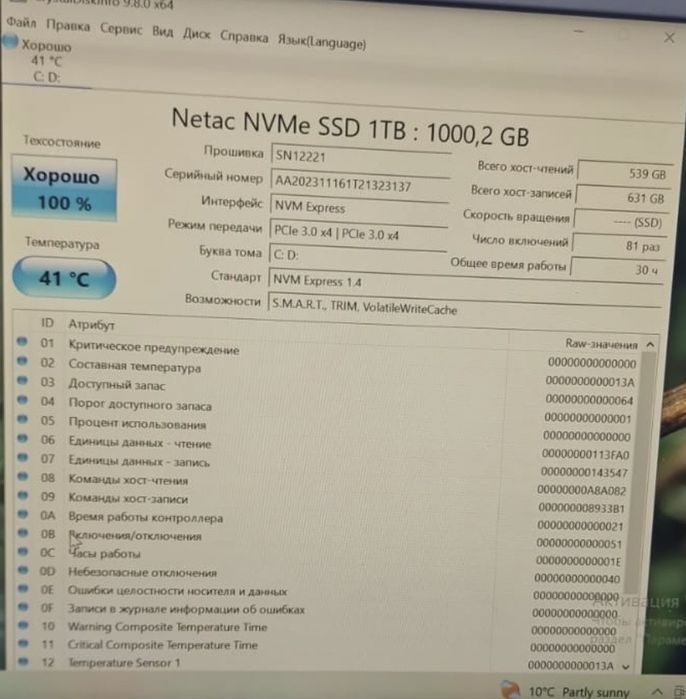Select row Критическое предупреждение
Viewport: 686px width, 699px height.
click(x=328, y=352)
